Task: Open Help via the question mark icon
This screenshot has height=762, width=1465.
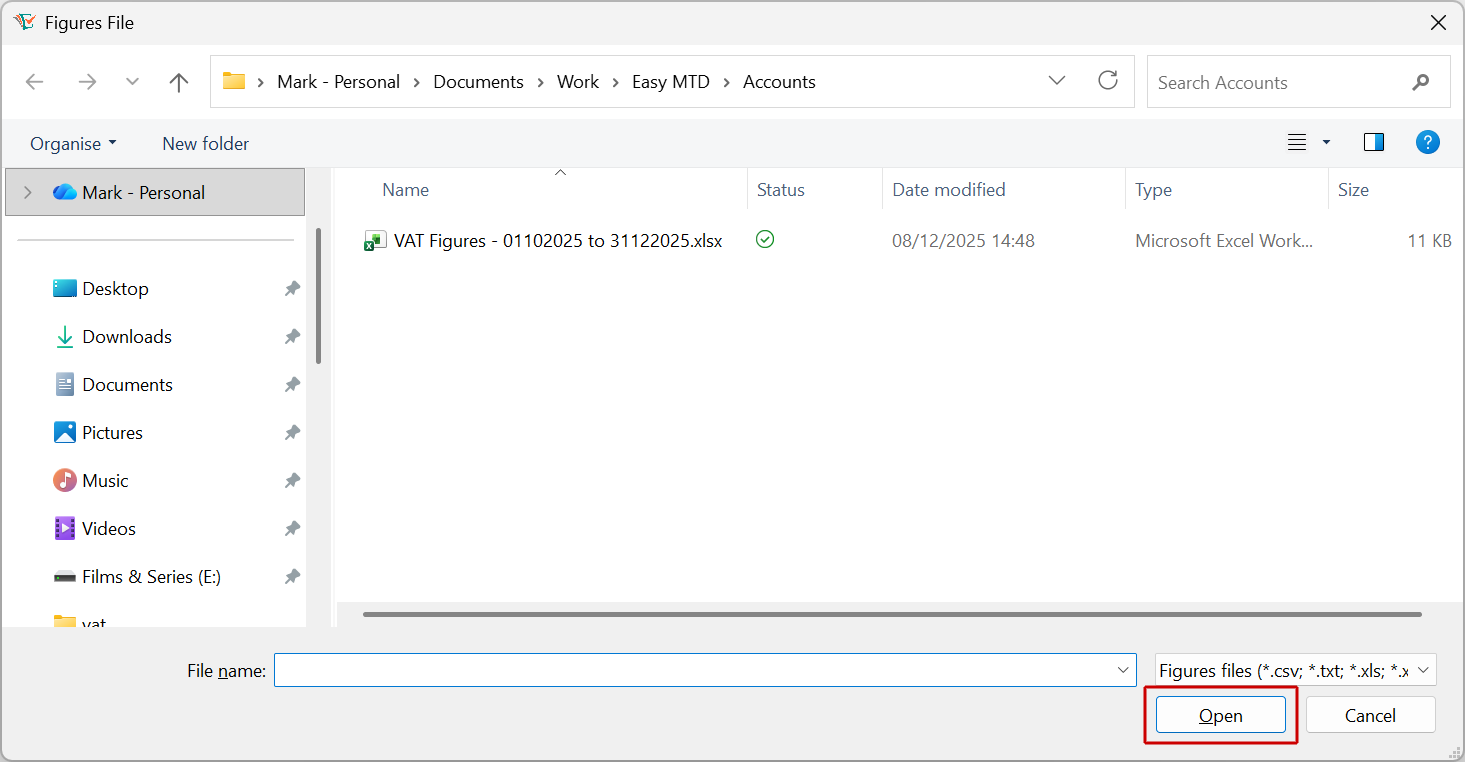Action: pos(1427,142)
